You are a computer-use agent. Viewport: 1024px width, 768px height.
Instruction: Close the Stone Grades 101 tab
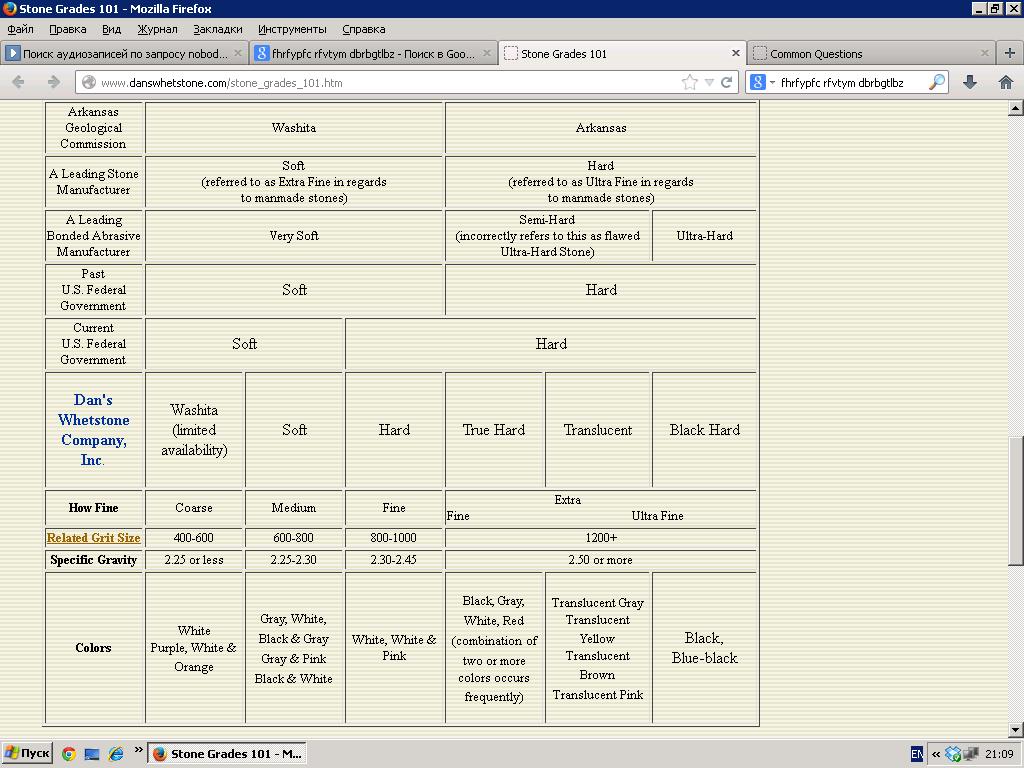tap(736, 53)
